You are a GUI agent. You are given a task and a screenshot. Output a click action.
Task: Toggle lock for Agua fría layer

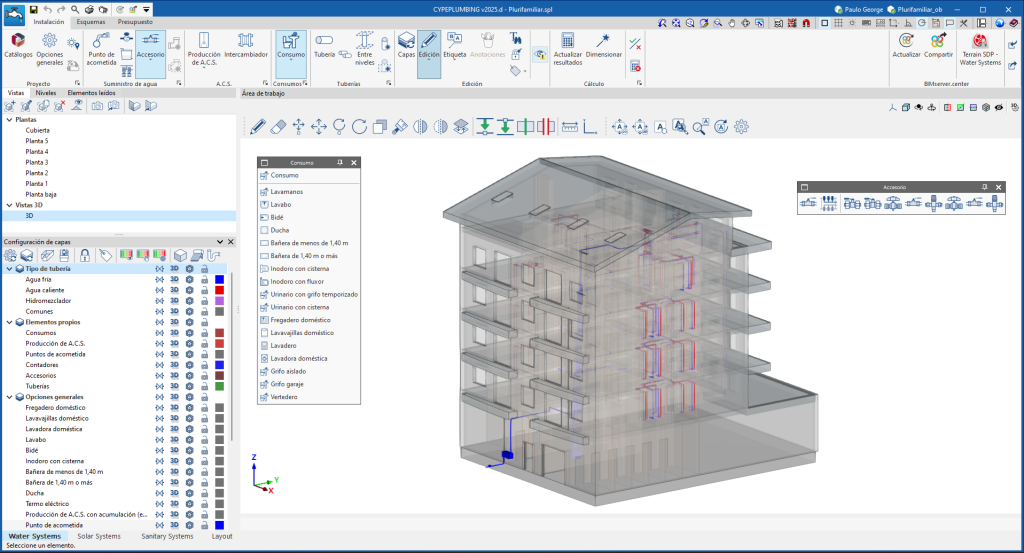(x=204, y=280)
